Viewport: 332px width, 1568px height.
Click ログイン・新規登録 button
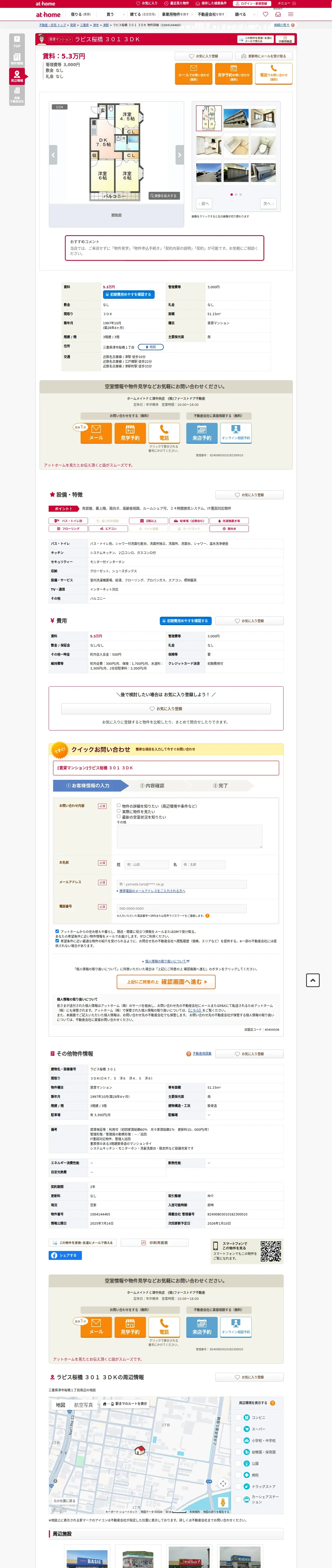(x=252, y=3)
